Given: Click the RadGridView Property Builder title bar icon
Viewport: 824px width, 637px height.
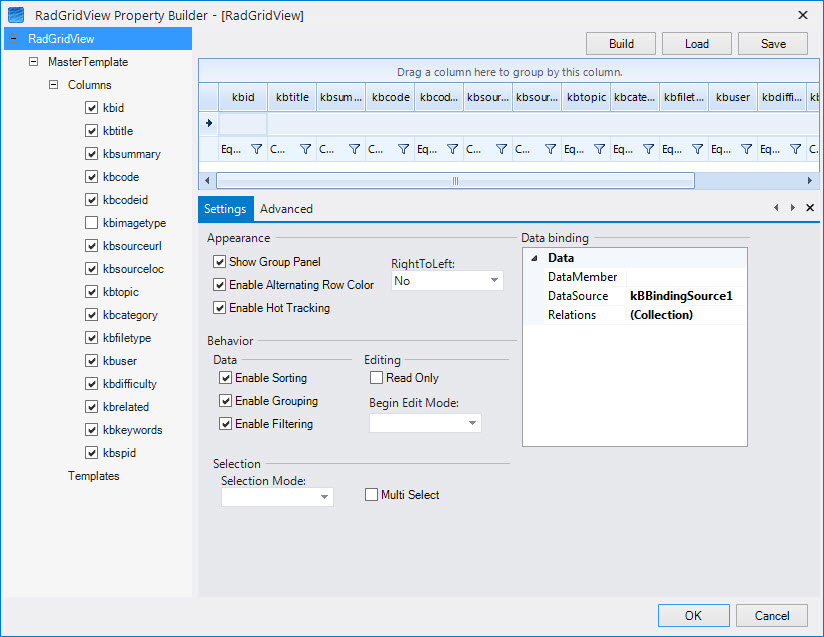Looking at the screenshot, I should (16, 15).
